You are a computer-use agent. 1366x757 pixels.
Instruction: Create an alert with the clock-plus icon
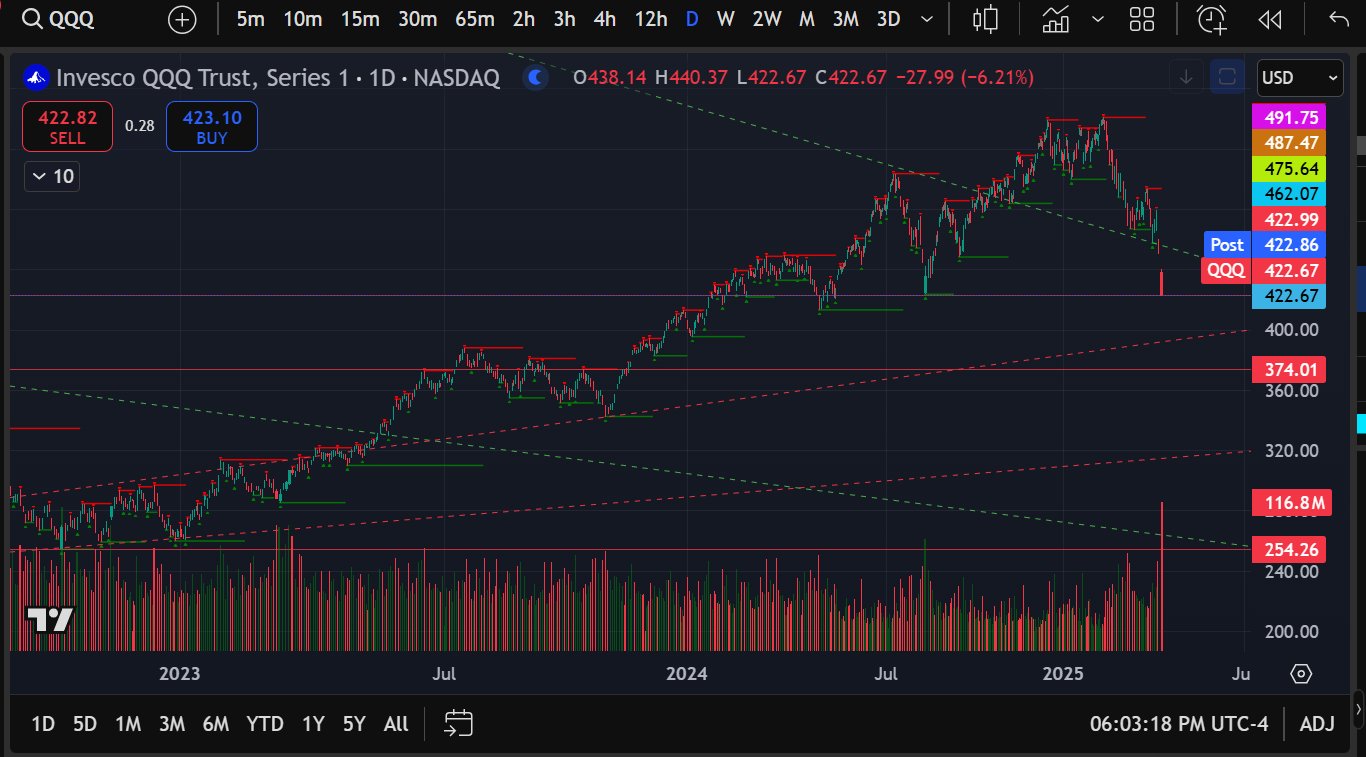[x=1210, y=18]
